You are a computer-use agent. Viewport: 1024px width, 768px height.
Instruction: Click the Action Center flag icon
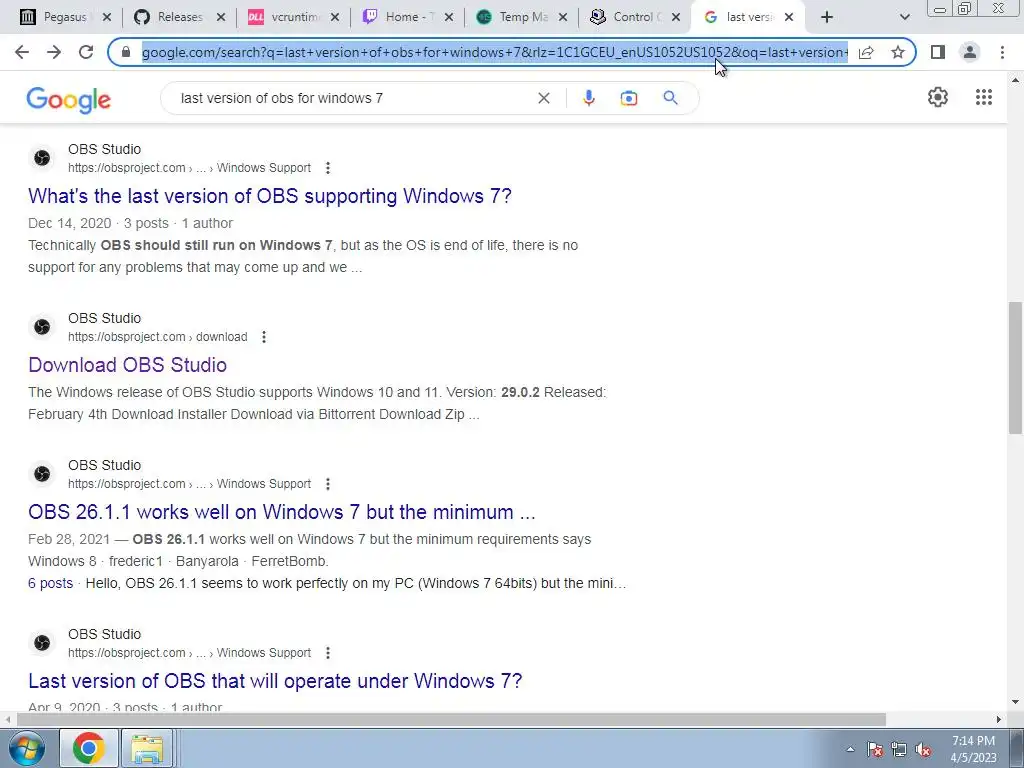click(x=875, y=749)
